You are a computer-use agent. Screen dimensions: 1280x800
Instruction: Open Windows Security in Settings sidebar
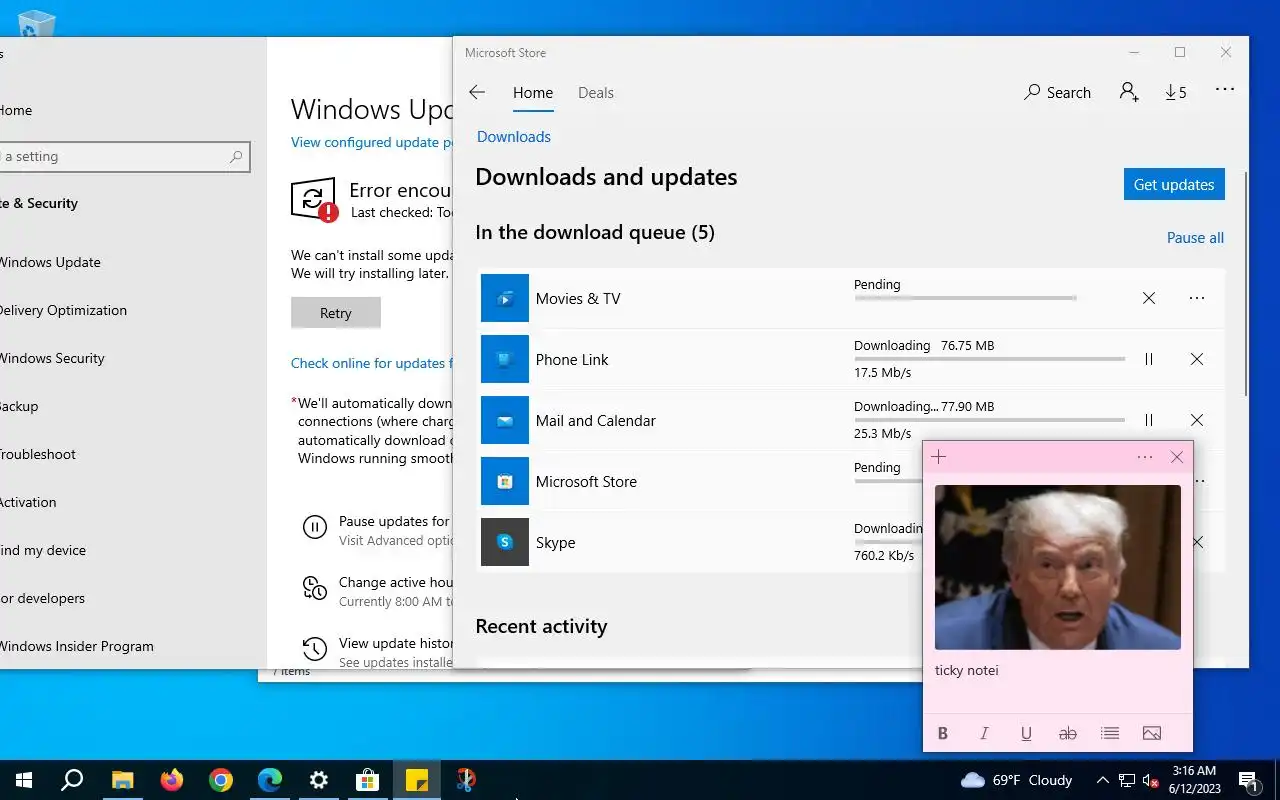(x=52, y=358)
